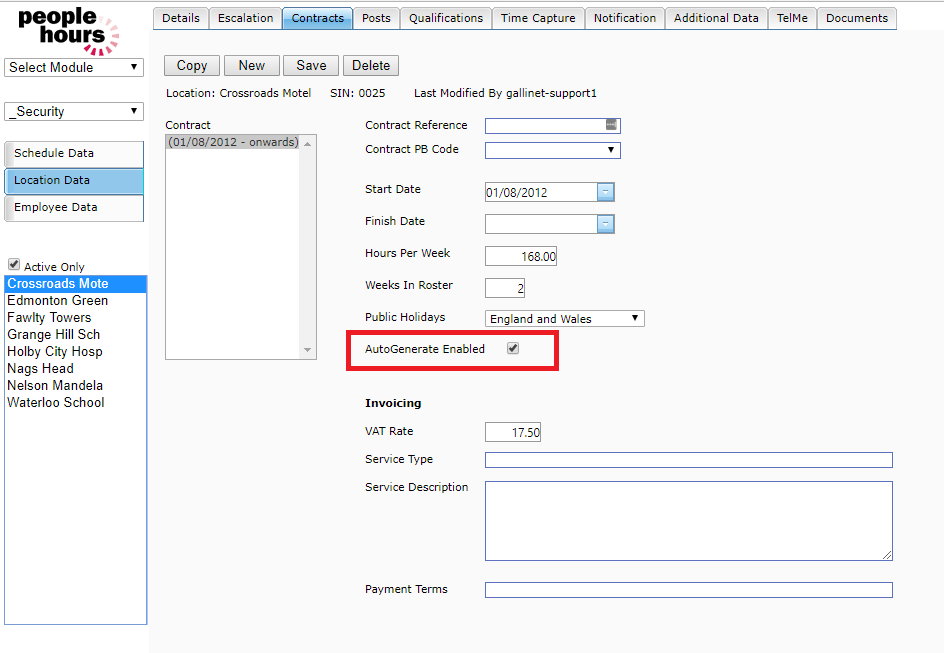This screenshot has width=944, height=653.
Task: Select Employee Data in the sidebar
Action: point(74,208)
